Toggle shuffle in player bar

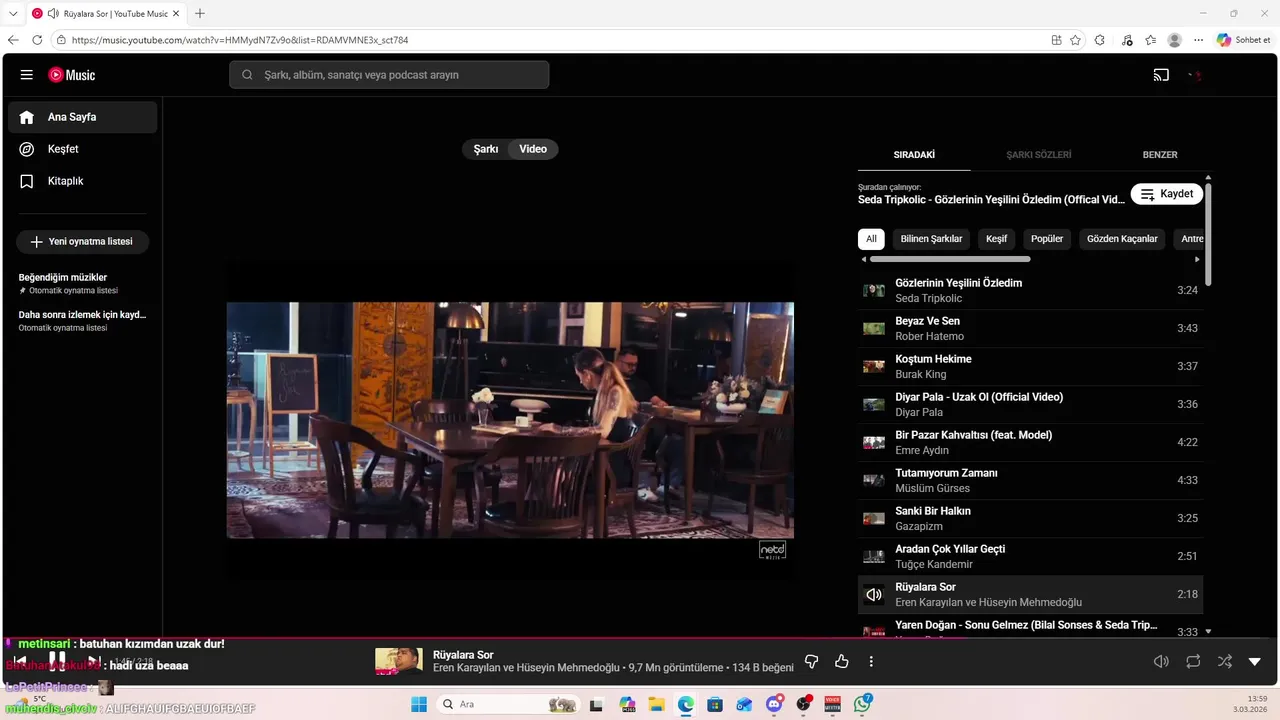[1224, 661]
